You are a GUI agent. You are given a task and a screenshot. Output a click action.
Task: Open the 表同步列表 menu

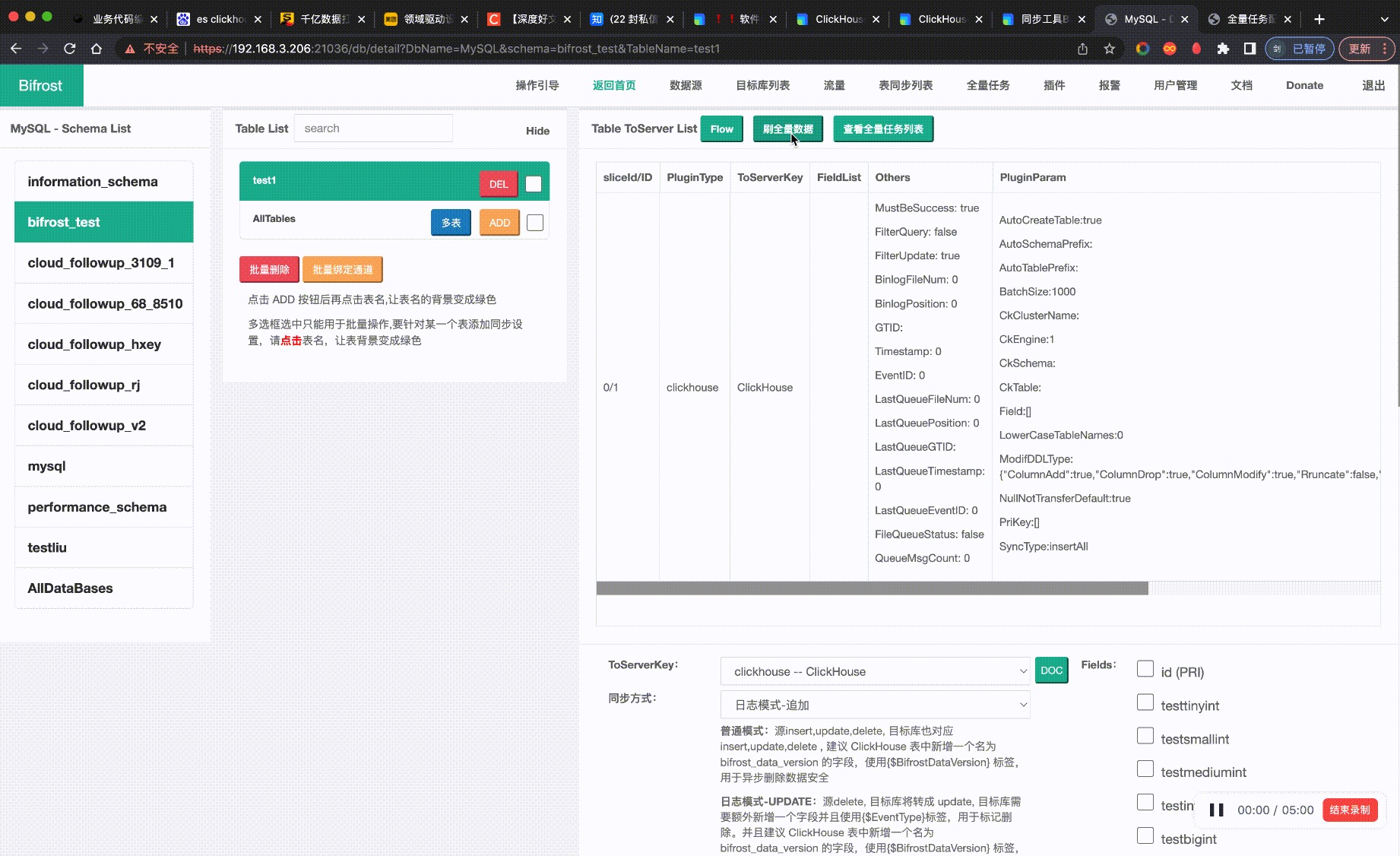tap(906, 85)
